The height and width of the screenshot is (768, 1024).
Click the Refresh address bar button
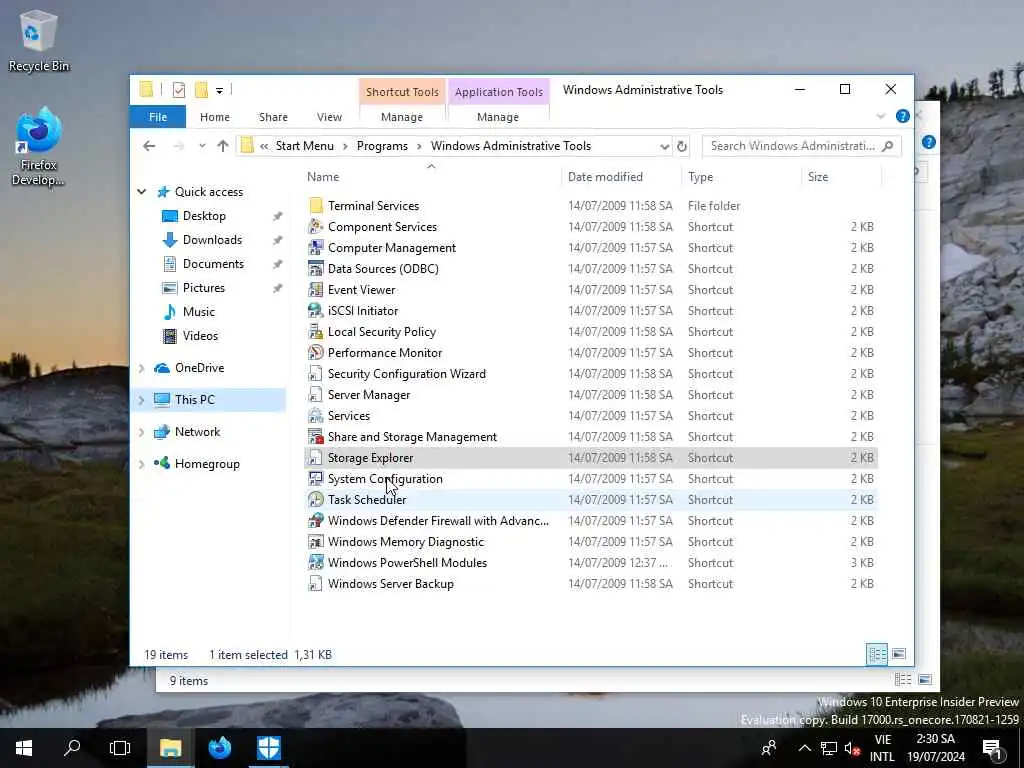coord(682,146)
